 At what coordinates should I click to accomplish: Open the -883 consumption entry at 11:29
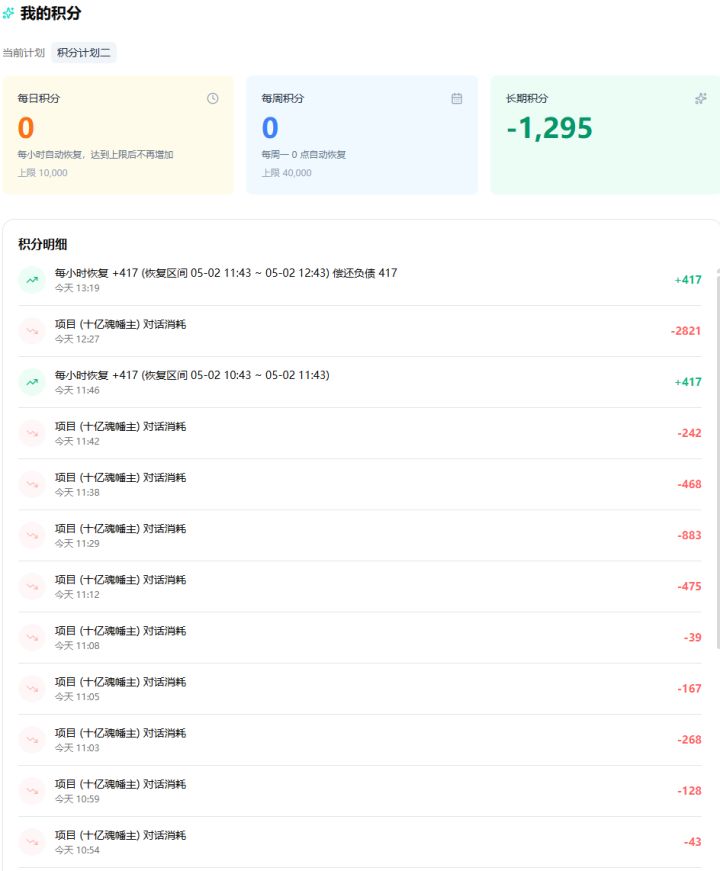(x=360, y=535)
